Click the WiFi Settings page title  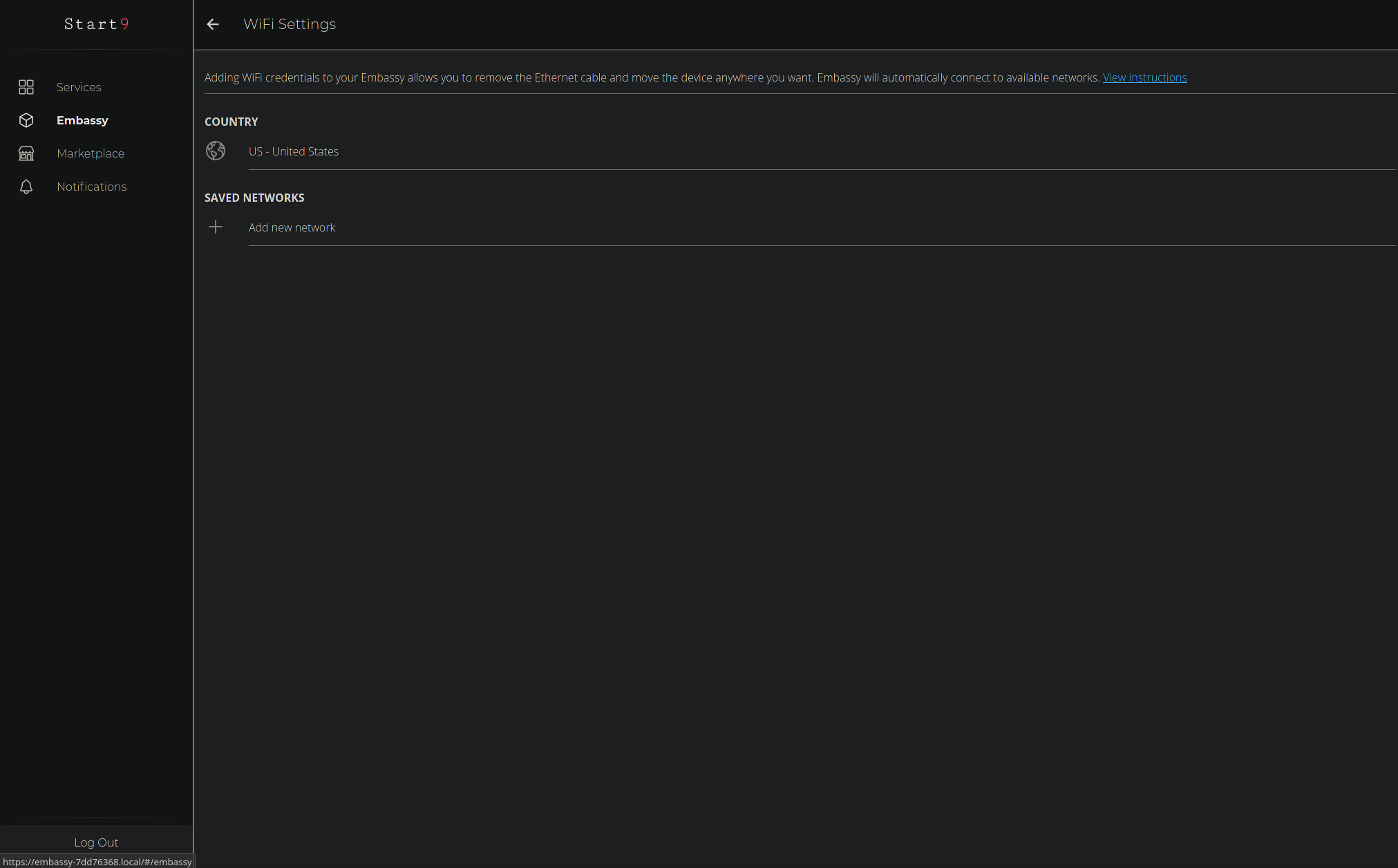click(x=290, y=24)
